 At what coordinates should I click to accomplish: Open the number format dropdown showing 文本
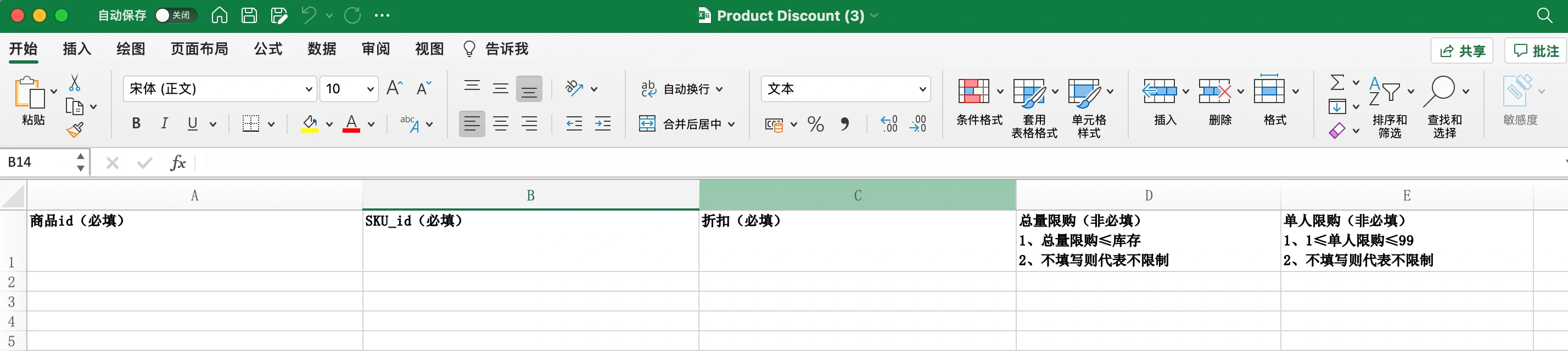922,89
